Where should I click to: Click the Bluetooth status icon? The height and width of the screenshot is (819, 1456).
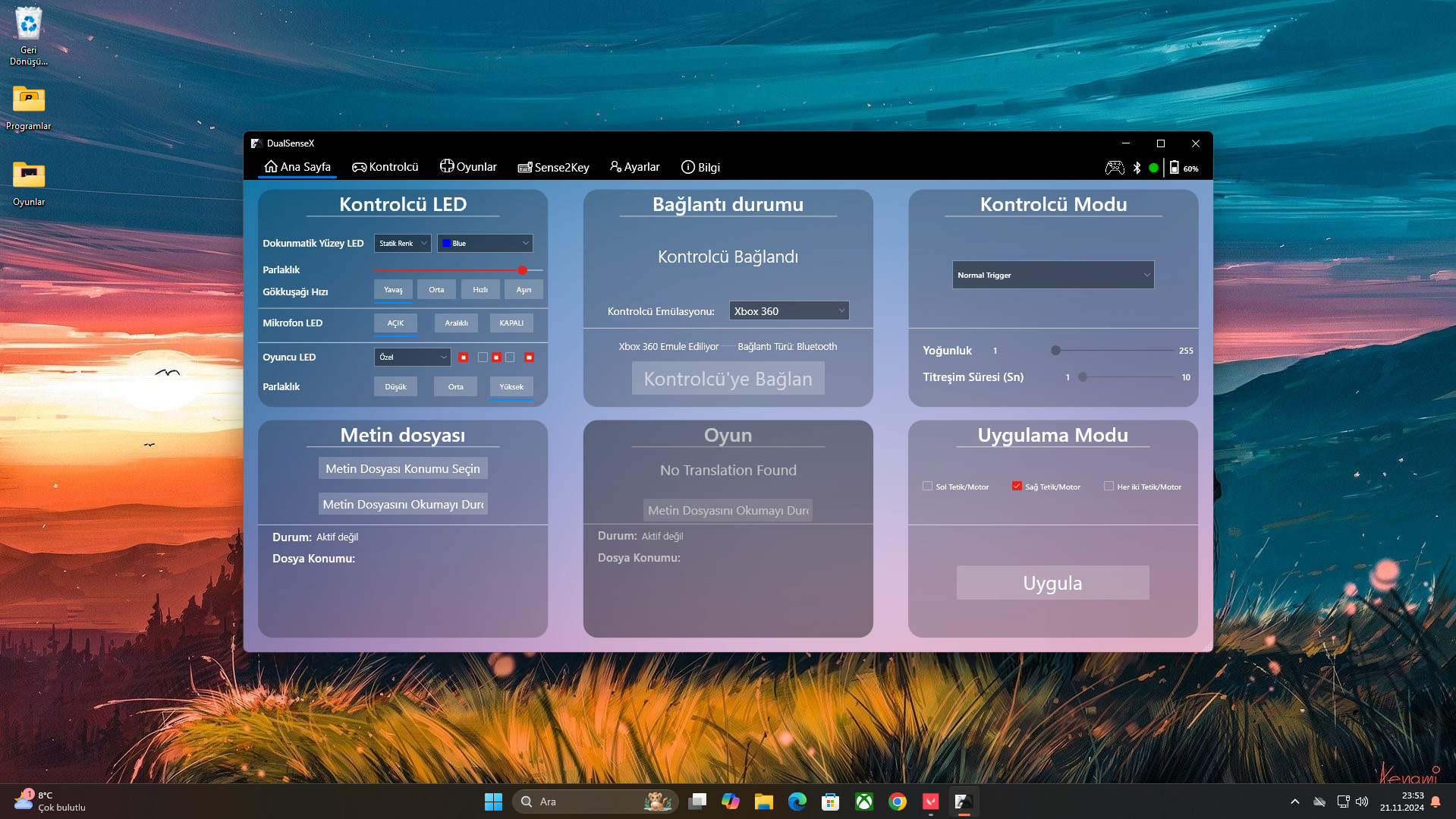(1137, 168)
